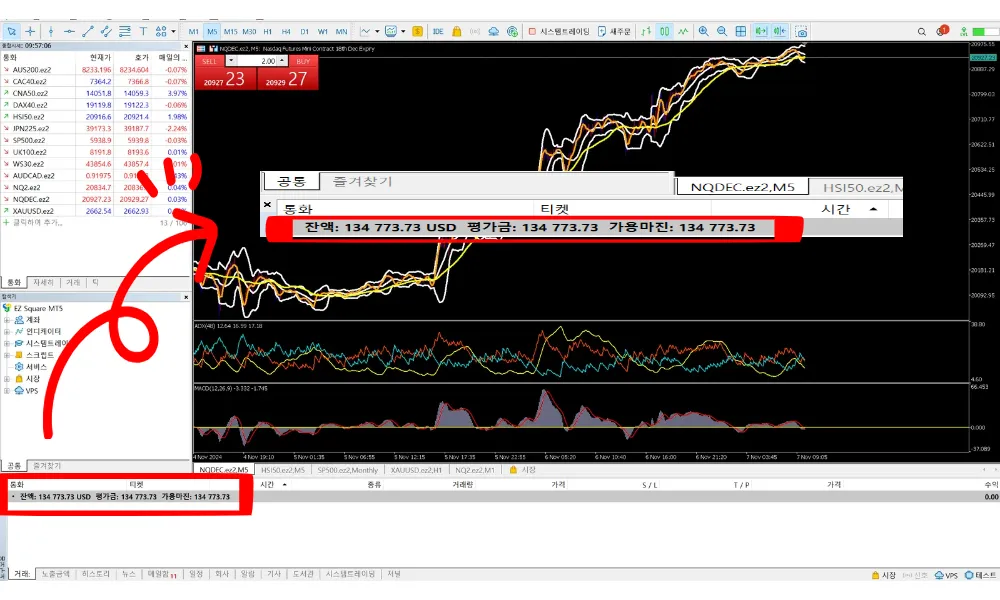Switch chart to MN timeframe

click(341, 31)
